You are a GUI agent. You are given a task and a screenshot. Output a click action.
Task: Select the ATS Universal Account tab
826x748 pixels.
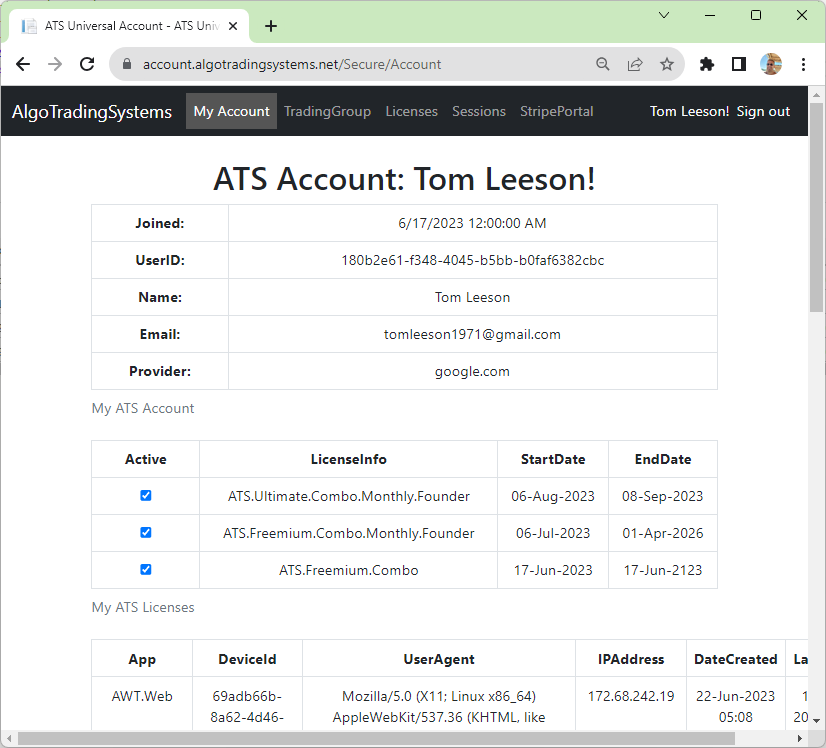[x=130, y=26]
